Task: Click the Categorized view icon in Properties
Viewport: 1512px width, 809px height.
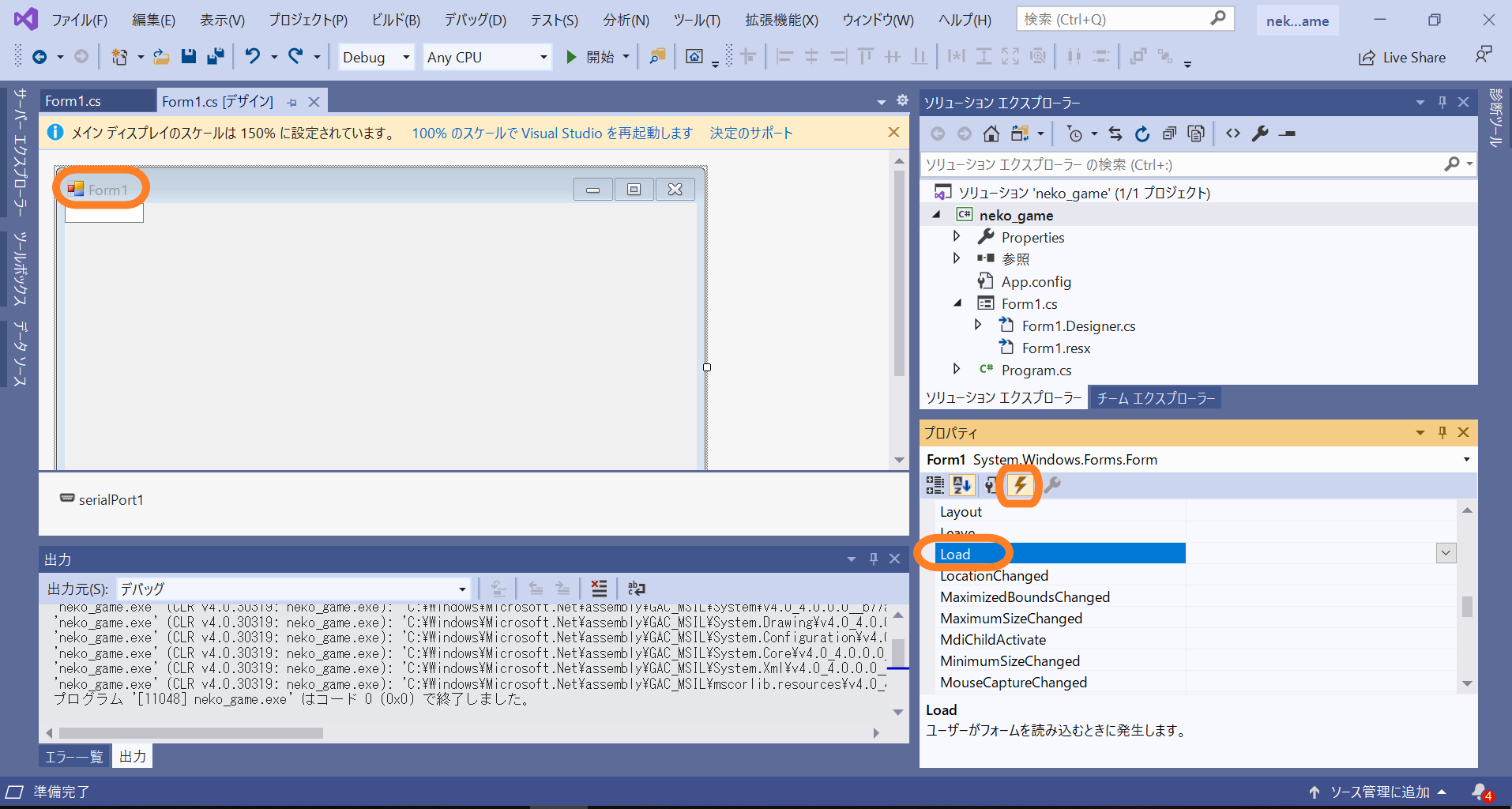Action: click(935, 485)
